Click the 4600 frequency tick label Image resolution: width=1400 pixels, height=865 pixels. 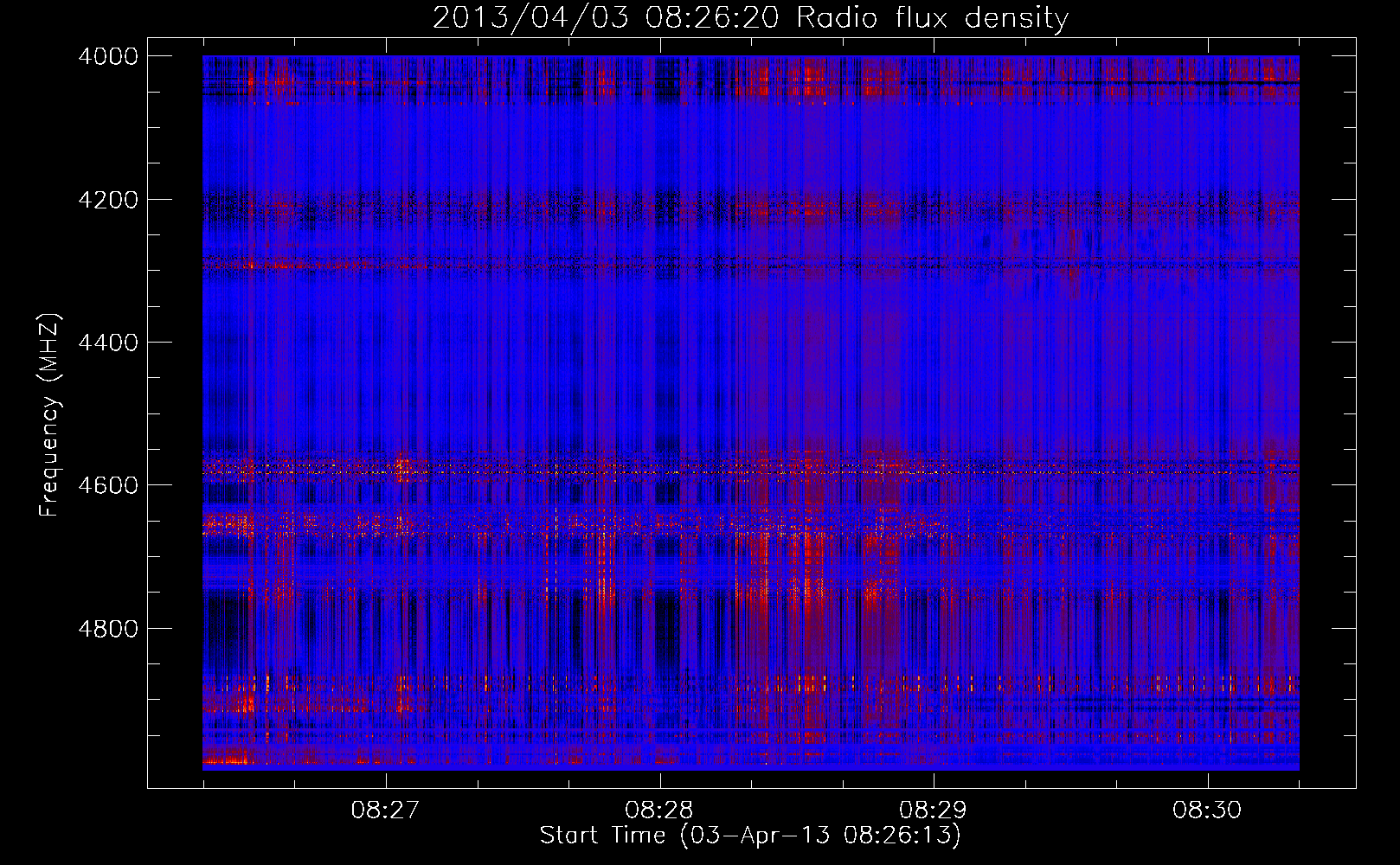click(108, 485)
